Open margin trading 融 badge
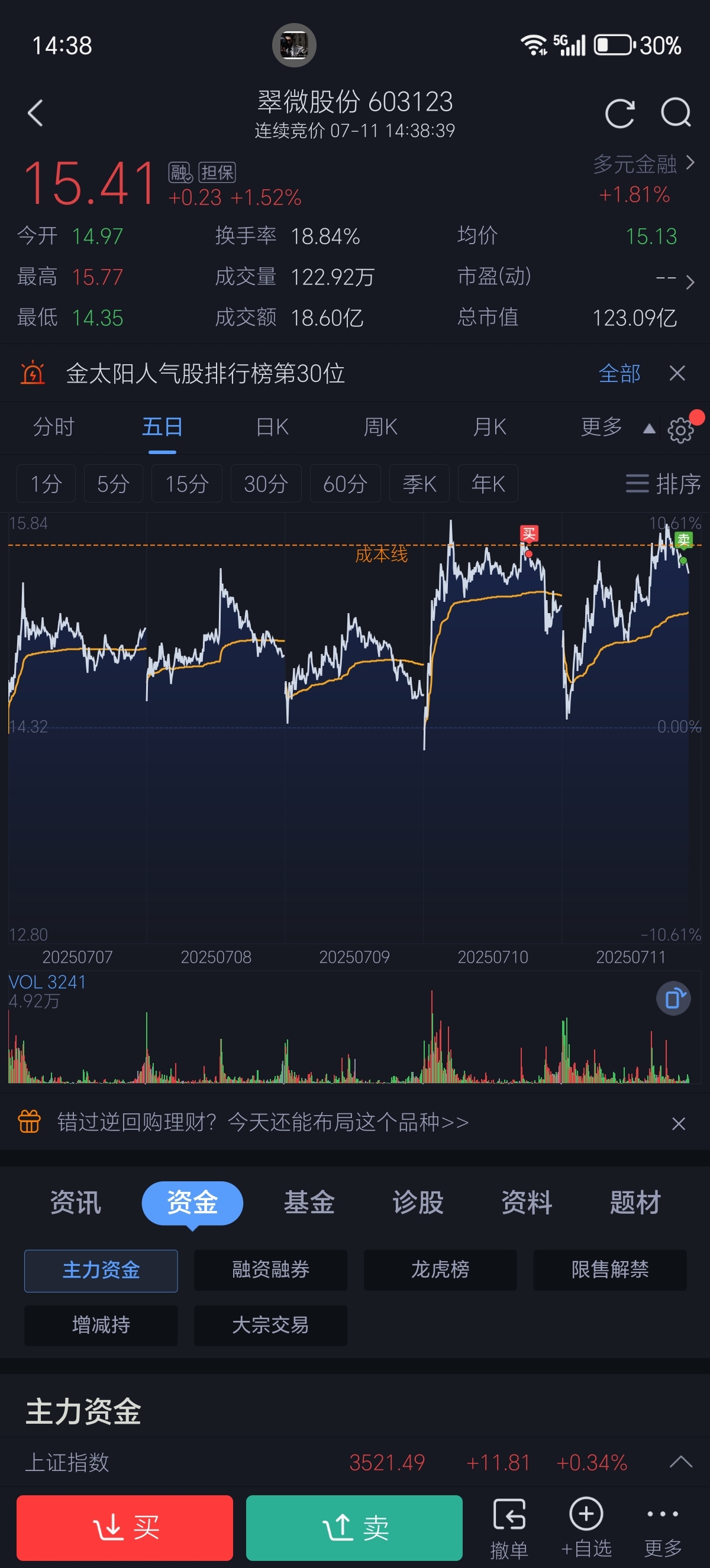Screen dimensions: 710x1568 click(181, 172)
